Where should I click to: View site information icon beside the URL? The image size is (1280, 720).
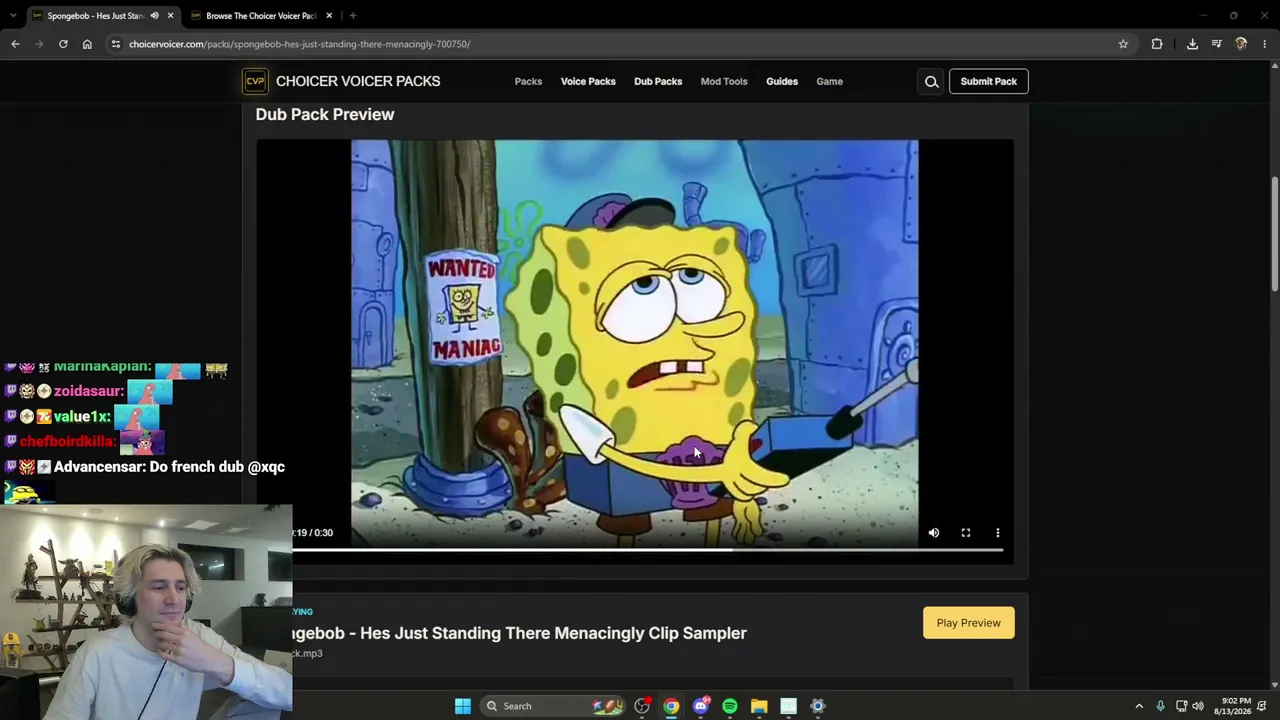tap(116, 44)
